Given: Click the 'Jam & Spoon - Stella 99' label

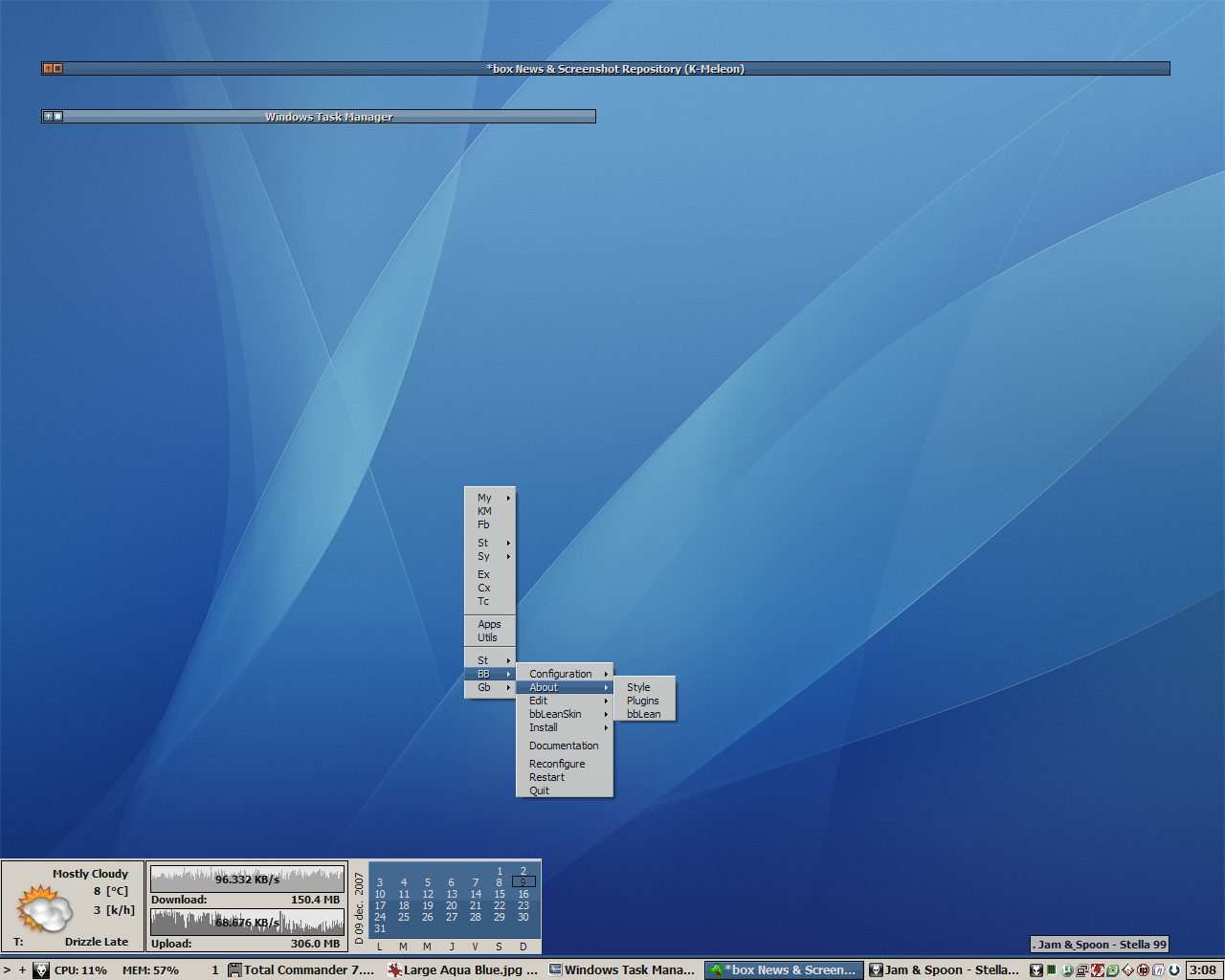Looking at the screenshot, I should [x=1100, y=945].
